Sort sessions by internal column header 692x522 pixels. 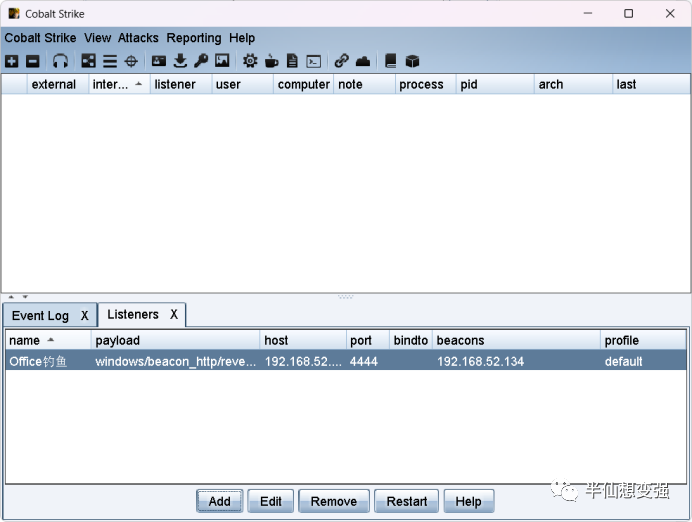119,84
